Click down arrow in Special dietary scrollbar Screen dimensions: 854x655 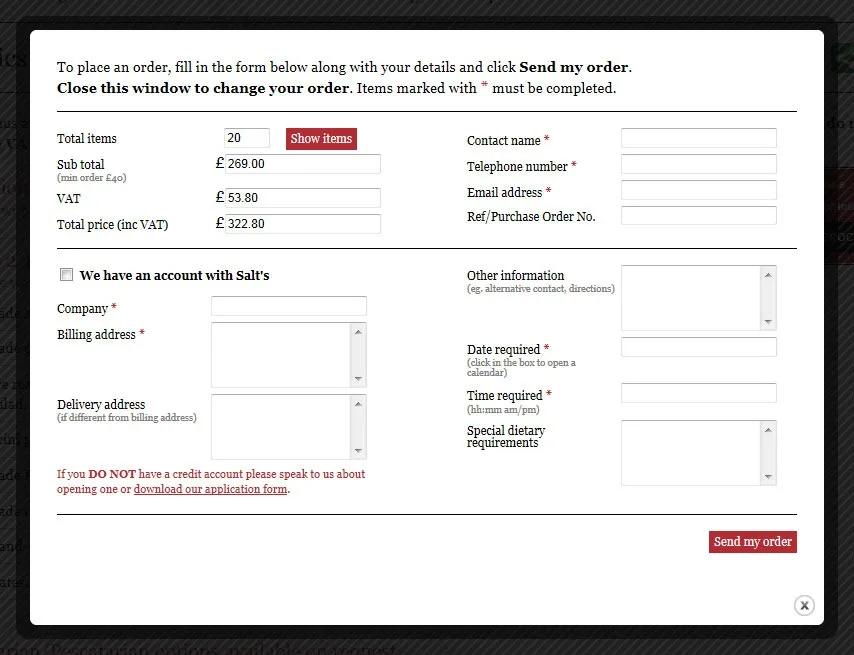[x=768, y=476]
